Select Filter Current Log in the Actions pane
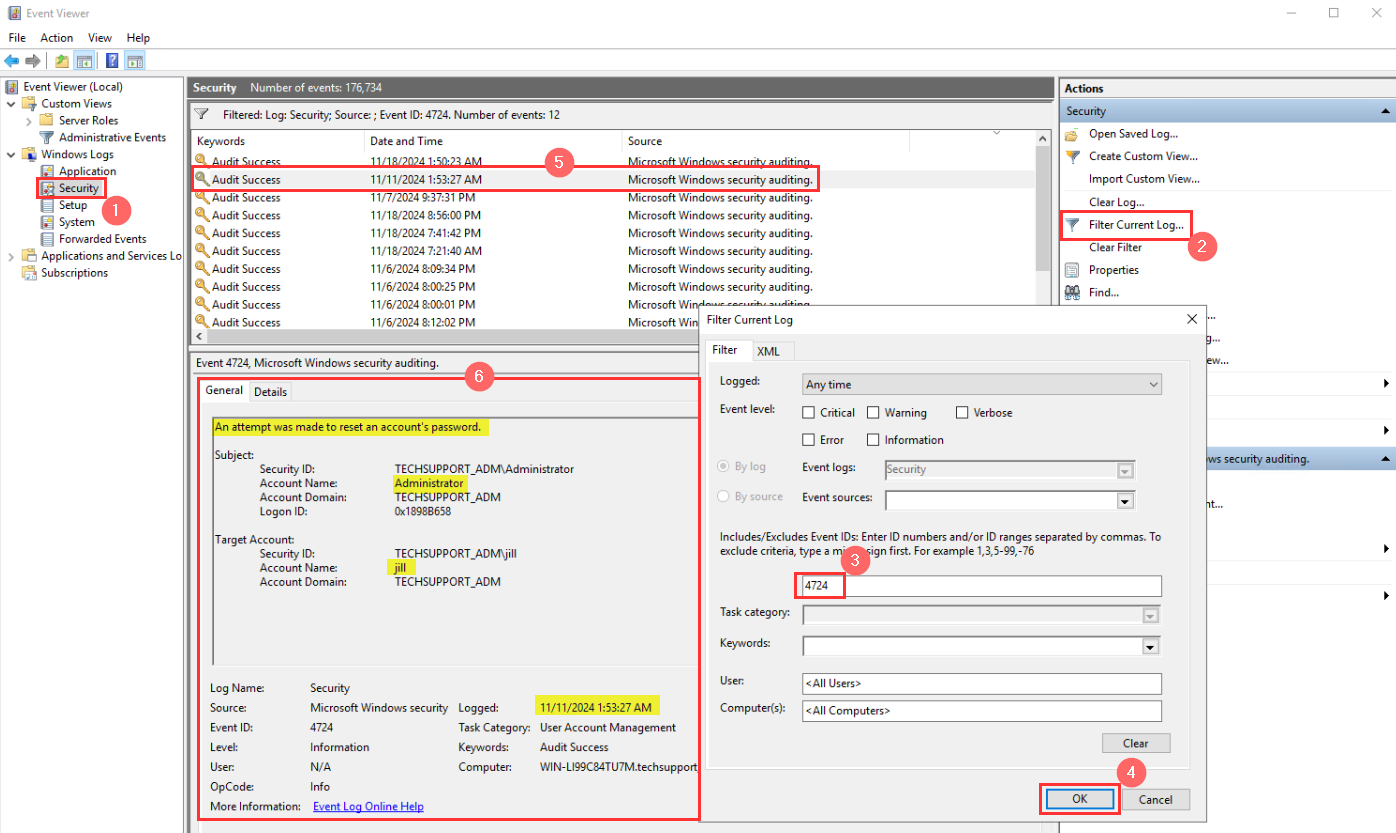The height and width of the screenshot is (833, 1396). (1134, 224)
